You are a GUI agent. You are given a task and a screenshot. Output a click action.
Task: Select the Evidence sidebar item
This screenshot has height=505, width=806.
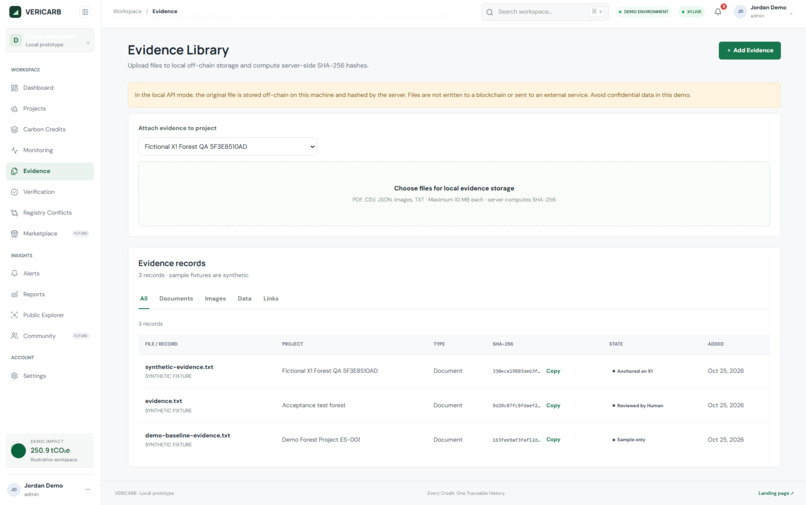click(50, 171)
